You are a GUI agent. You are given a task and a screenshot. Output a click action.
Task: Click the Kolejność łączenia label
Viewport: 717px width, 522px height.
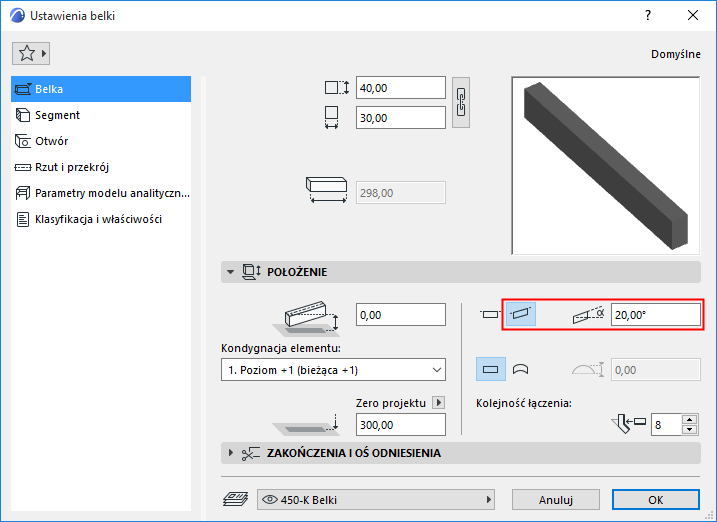click(x=524, y=403)
